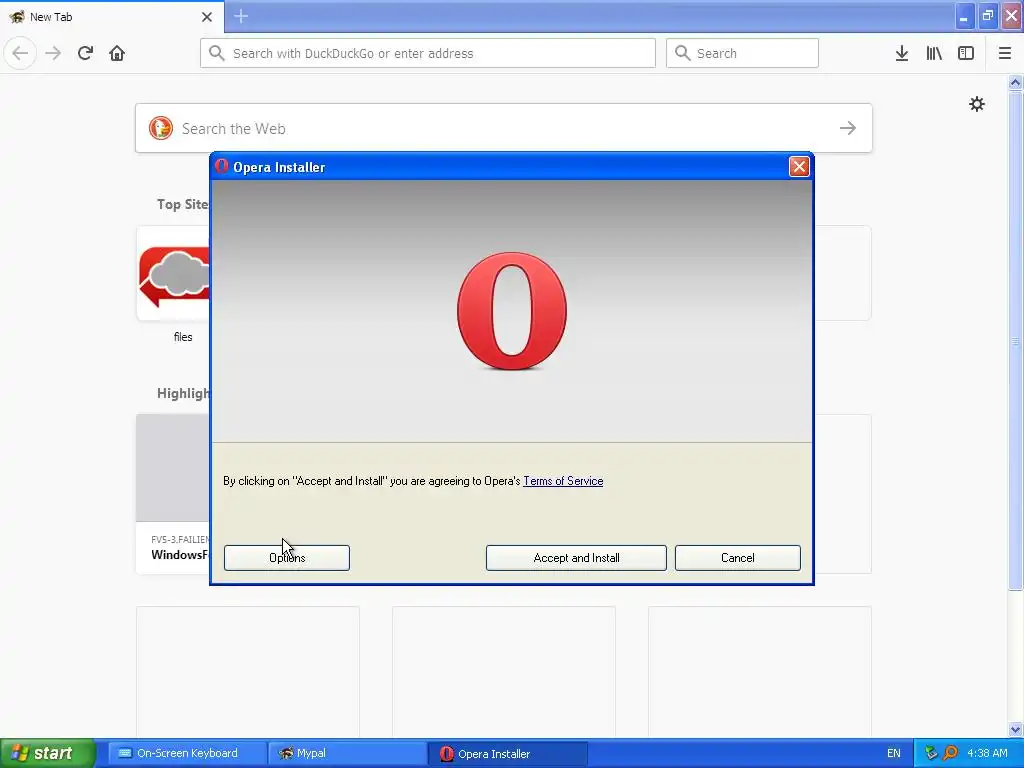Click the DuckDuckGo logo icon
Screen dimensions: 1024x768
coord(161,128)
